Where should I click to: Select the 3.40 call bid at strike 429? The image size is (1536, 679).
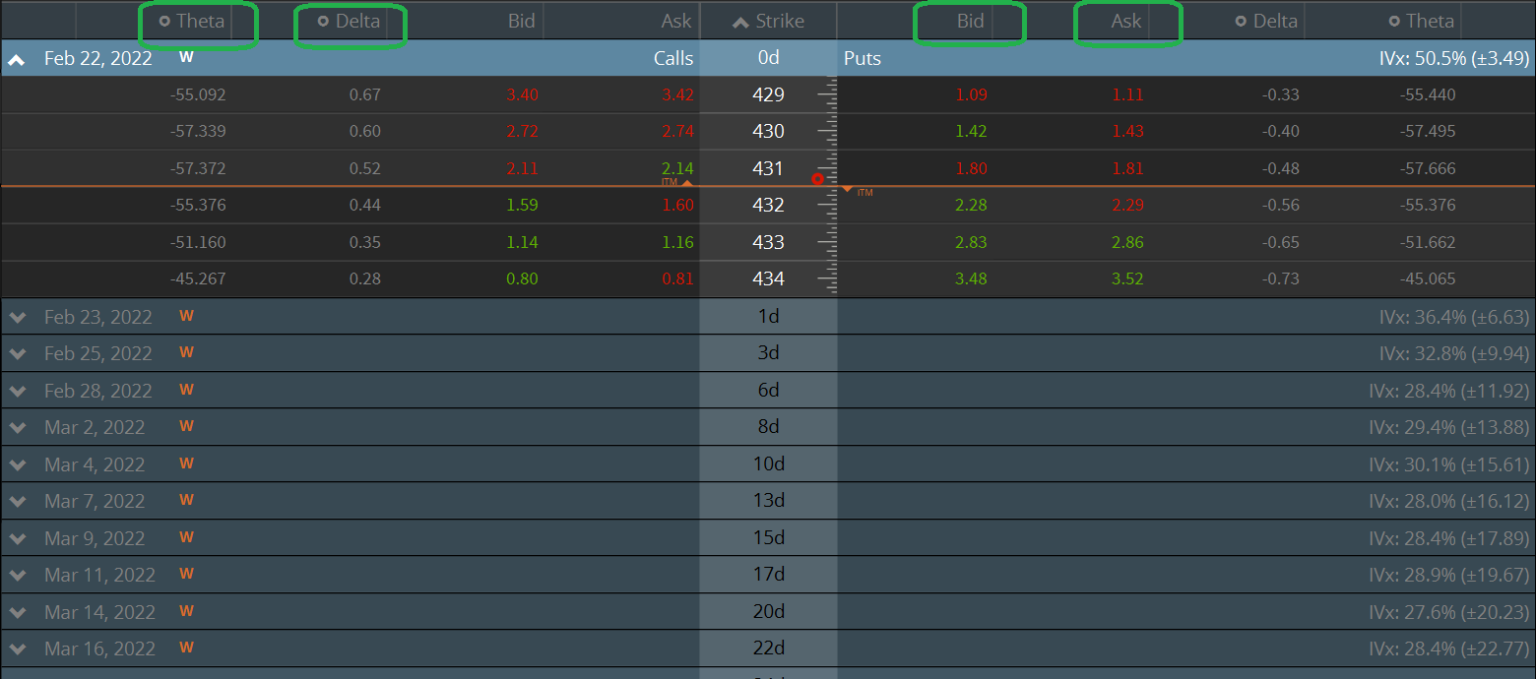[522, 95]
